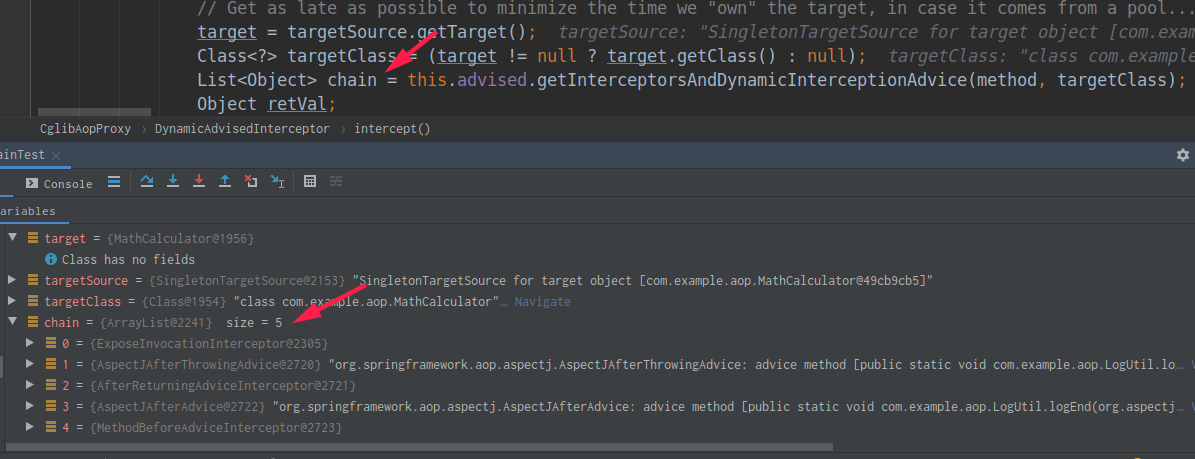Click the Run to Cursor icon
1195x459 pixels.
tap(278, 182)
